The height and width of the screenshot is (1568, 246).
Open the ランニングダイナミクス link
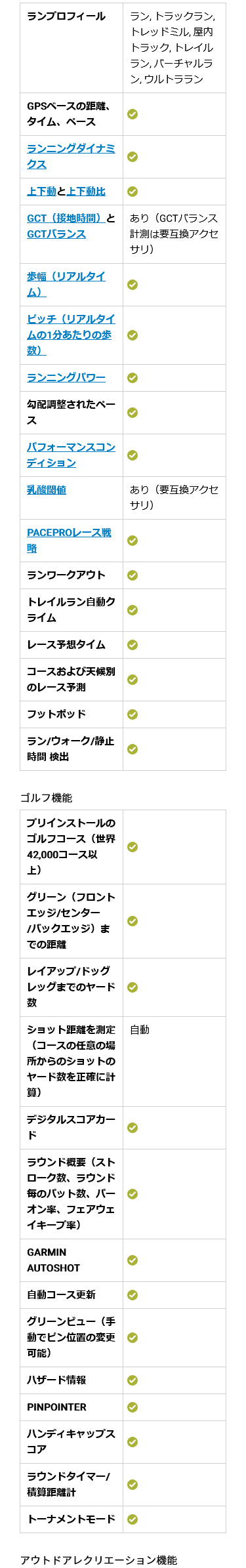71,157
